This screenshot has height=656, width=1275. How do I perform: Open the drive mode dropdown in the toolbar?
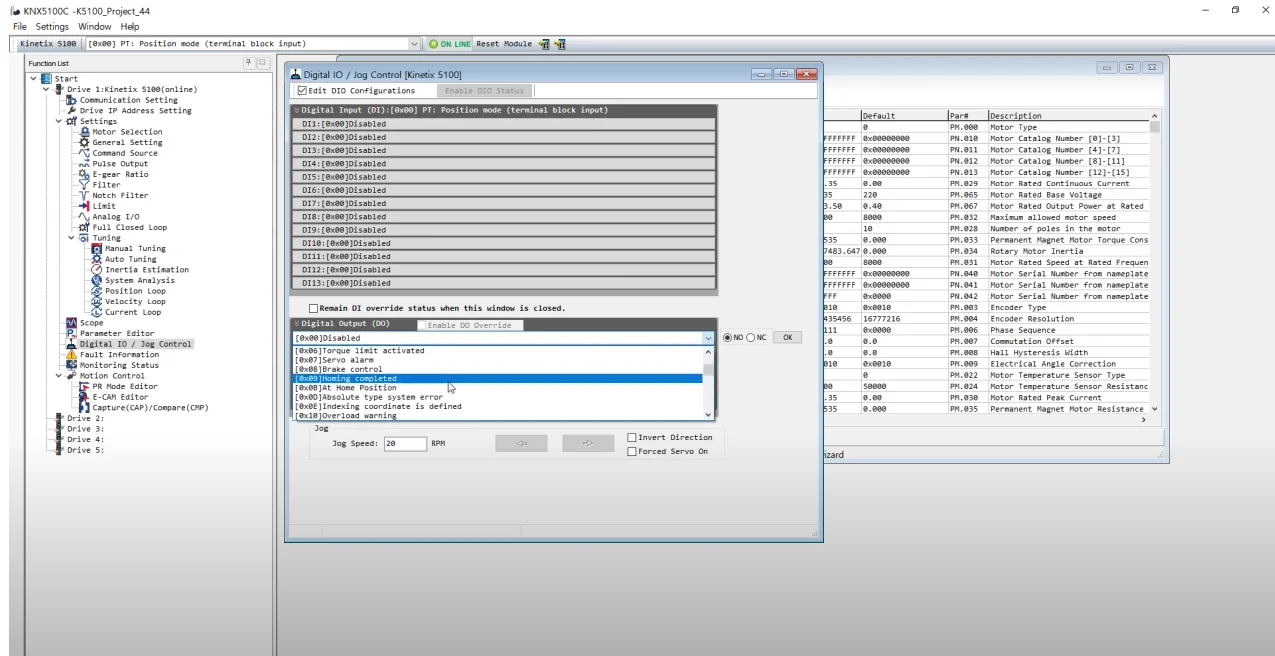(x=415, y=44)
